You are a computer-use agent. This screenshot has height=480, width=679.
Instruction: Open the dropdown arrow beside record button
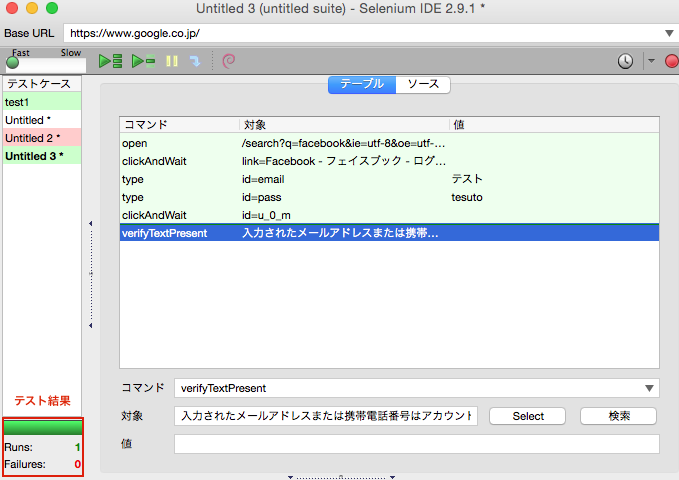pyautogui.click(x=651, y=61)
